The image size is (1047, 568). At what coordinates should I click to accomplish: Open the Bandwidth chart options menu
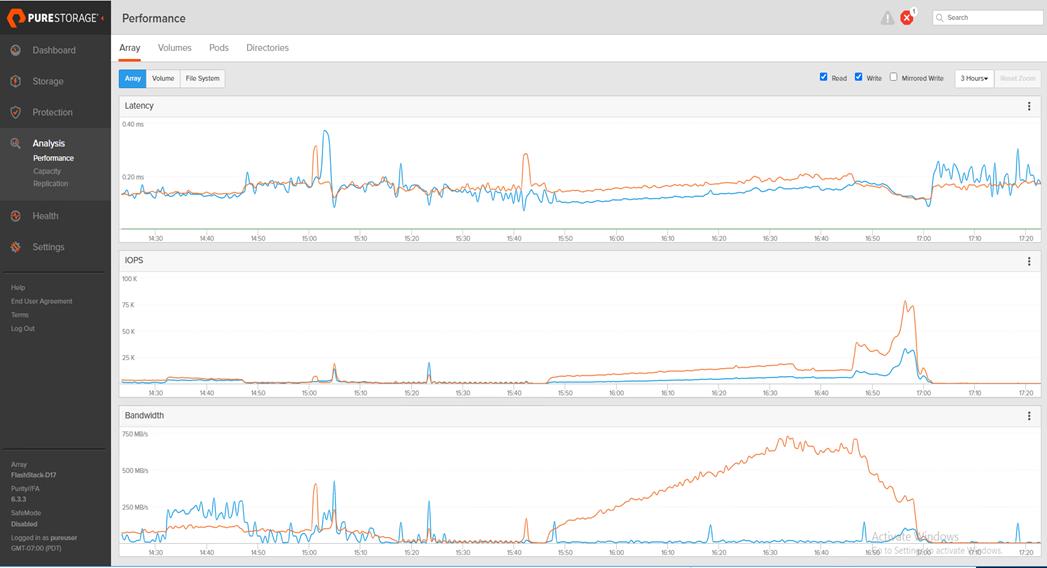[1029, 416]
